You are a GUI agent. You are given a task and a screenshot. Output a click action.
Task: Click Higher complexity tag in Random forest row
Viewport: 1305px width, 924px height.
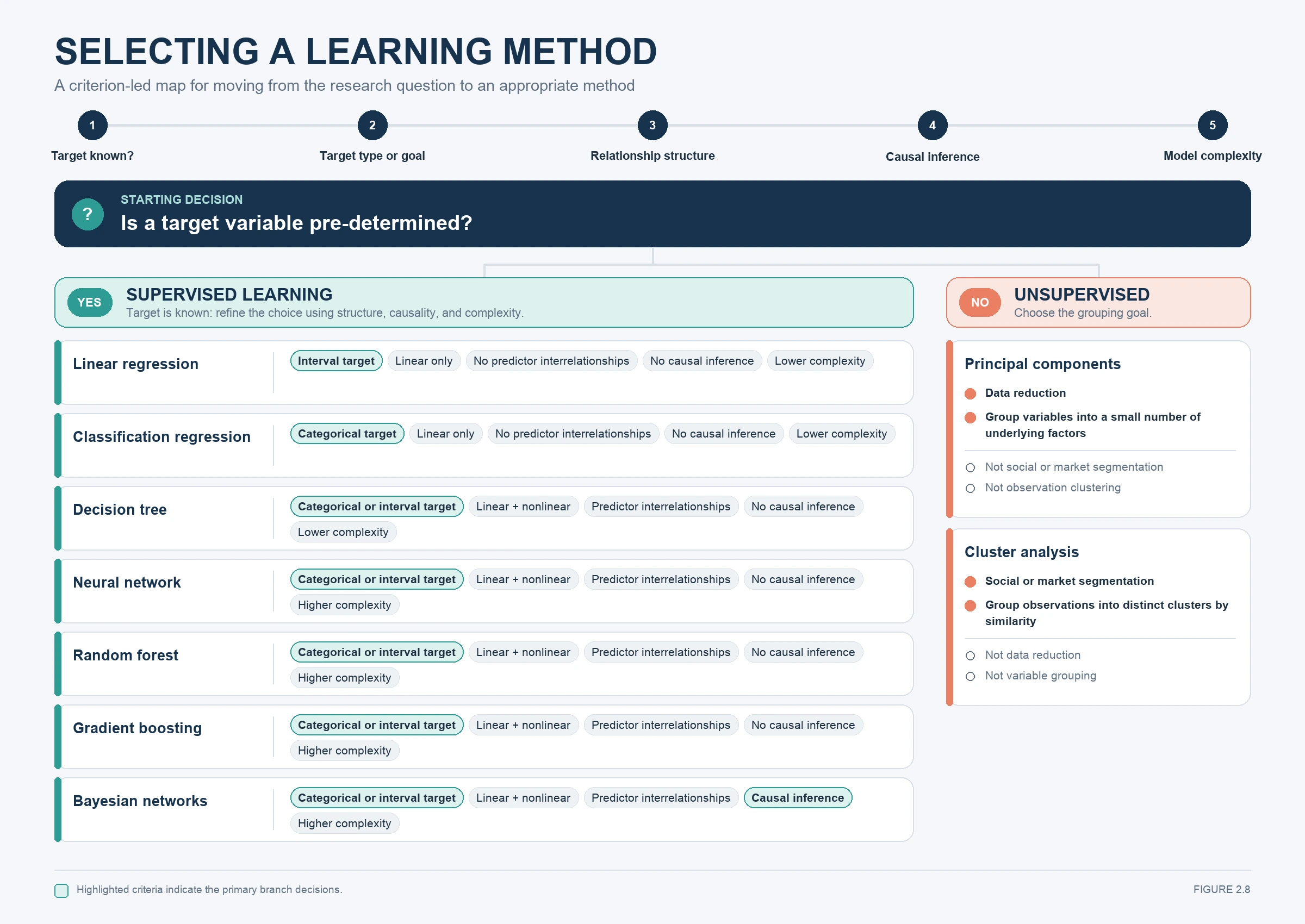tap(344, 678)
